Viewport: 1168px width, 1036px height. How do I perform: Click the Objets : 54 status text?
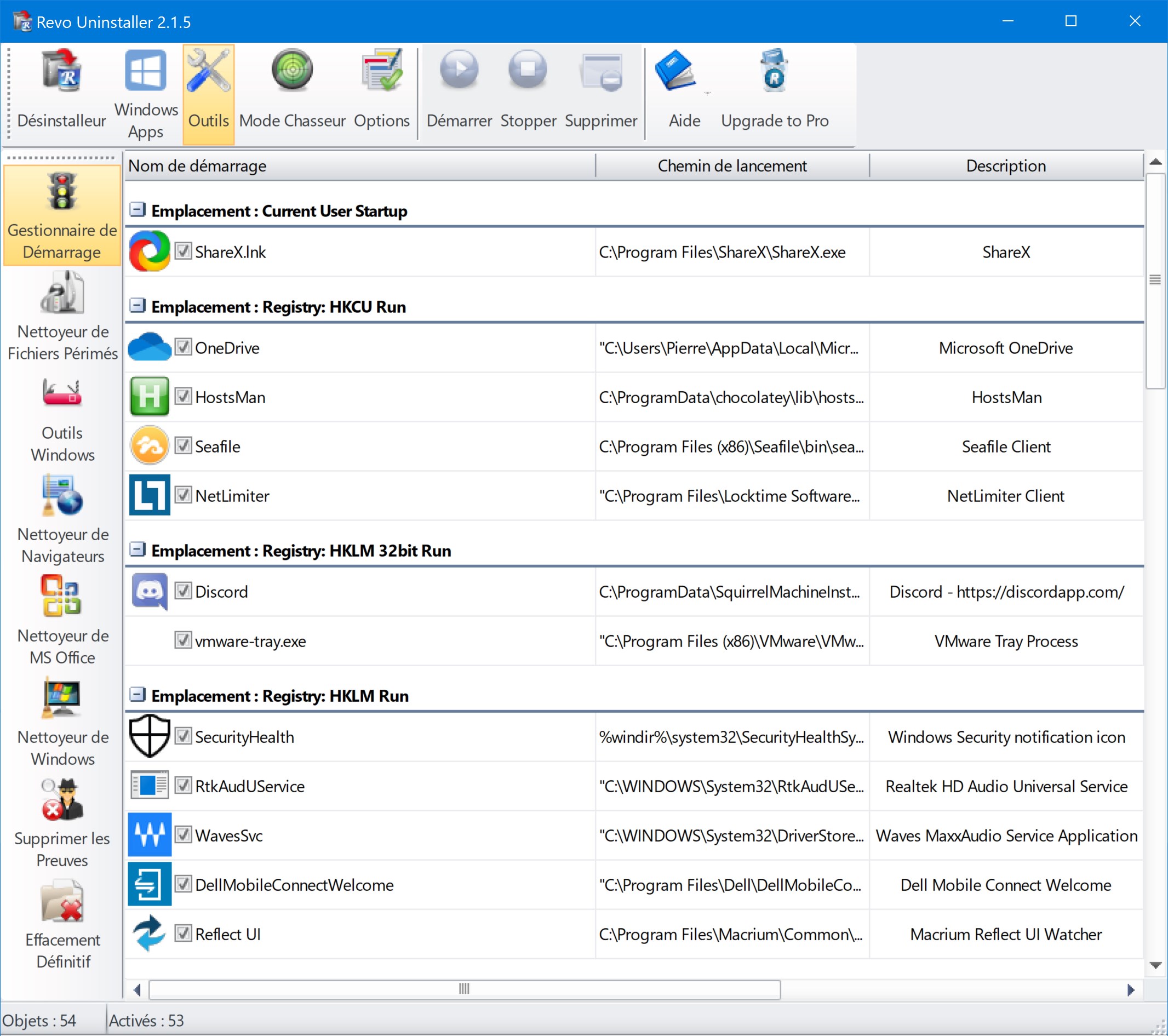coord(39,1021)
